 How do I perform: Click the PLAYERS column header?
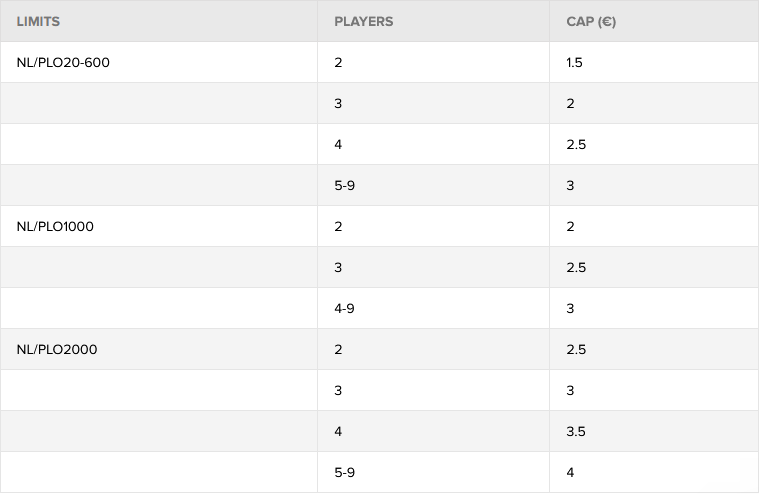[363, 21]
